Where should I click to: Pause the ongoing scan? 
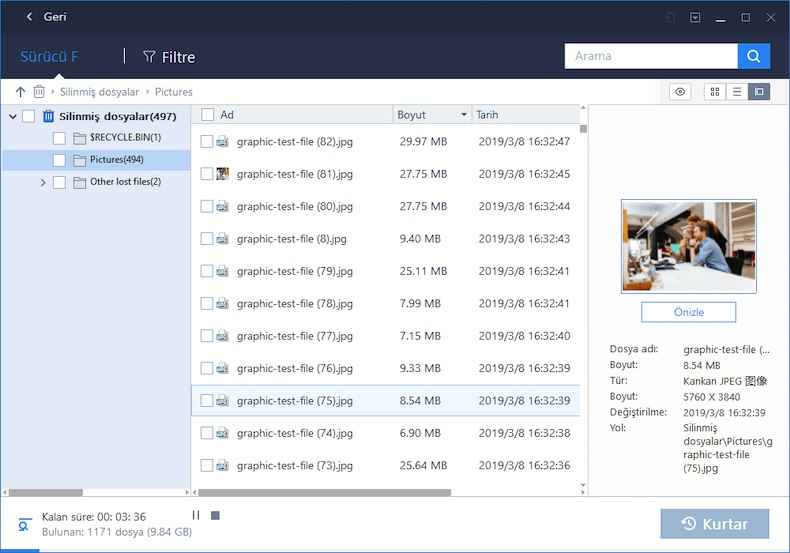pos(196,516)
